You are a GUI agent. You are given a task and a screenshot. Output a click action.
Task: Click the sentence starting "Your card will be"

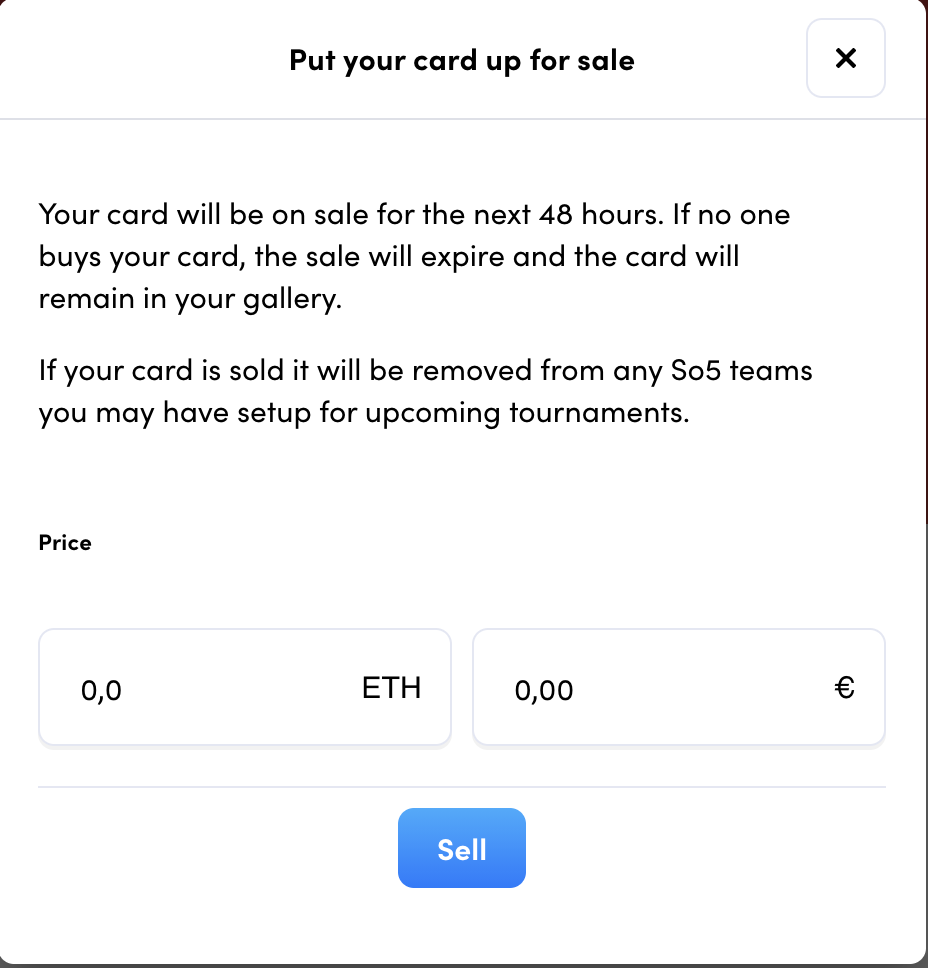click(x=414, y=256)
